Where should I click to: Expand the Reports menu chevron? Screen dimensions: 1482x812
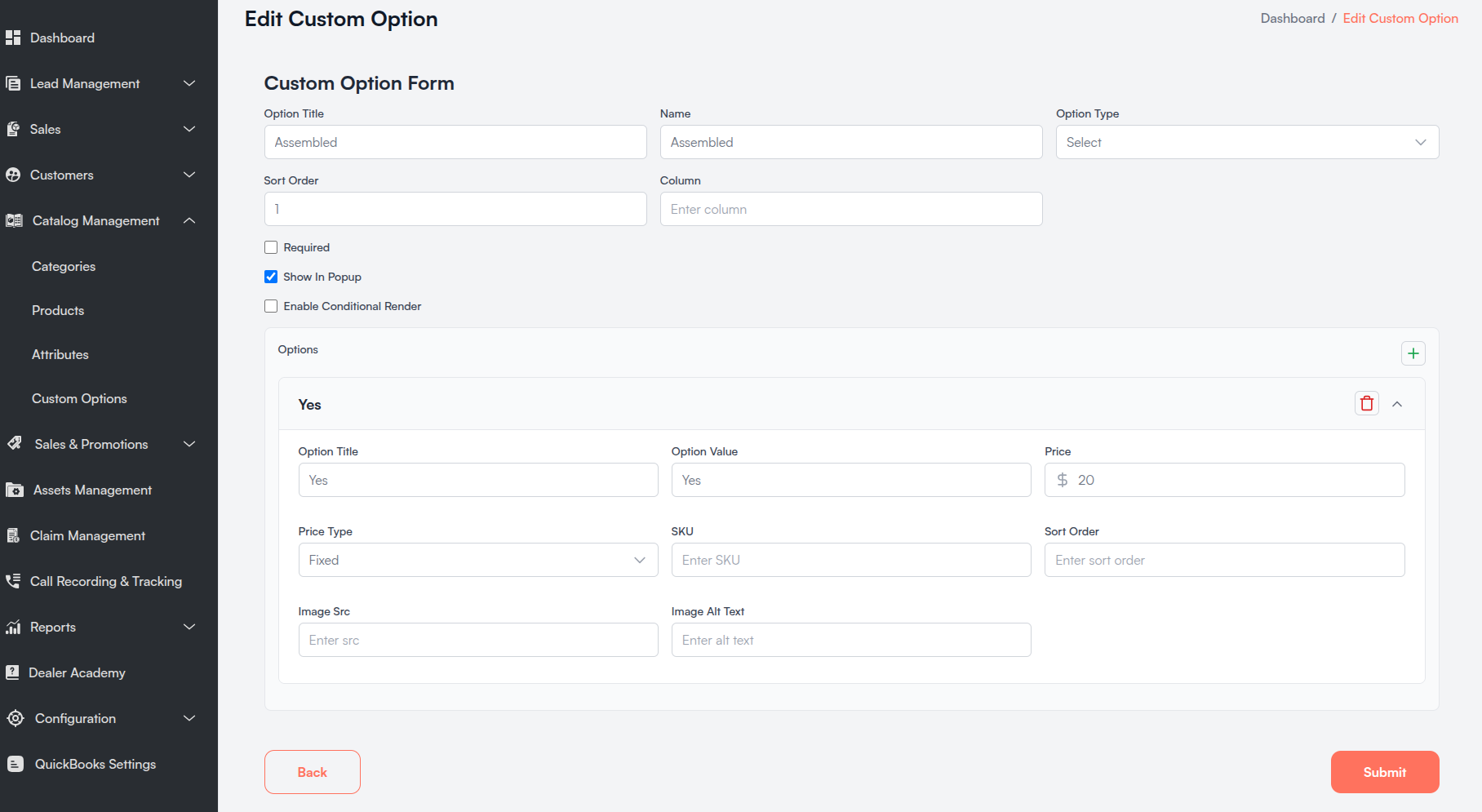coord(189,627)
